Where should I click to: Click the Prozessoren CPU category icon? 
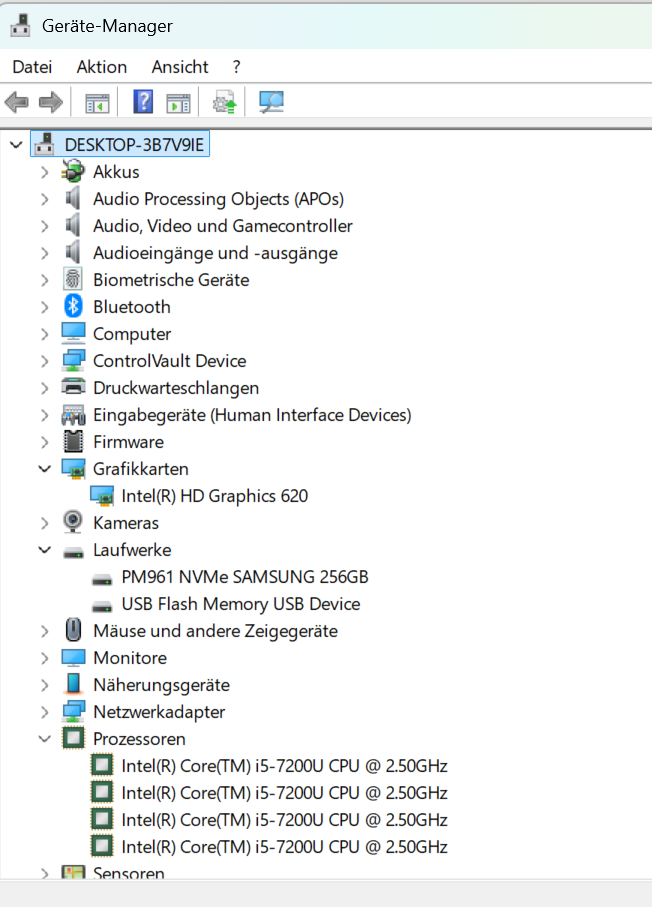click(73, 738)
